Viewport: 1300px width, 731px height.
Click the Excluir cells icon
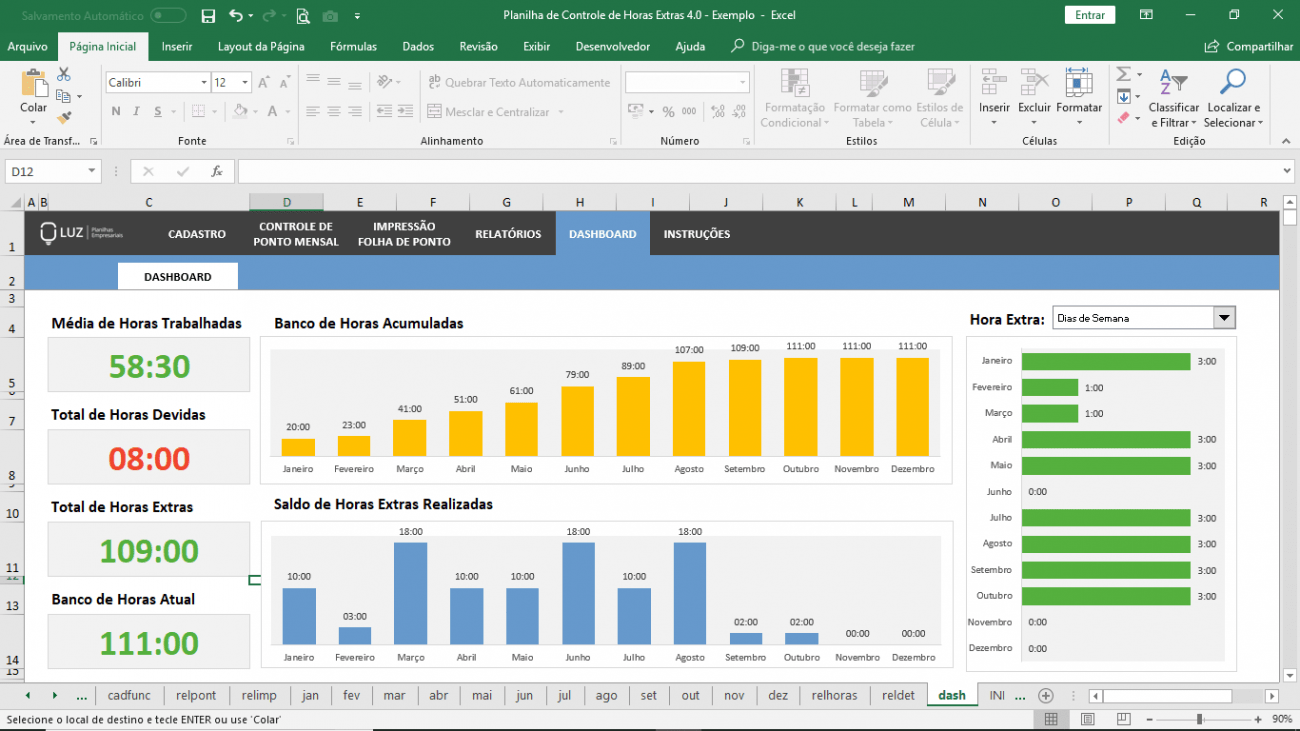pyautogui.click(x=1034, y=83)
